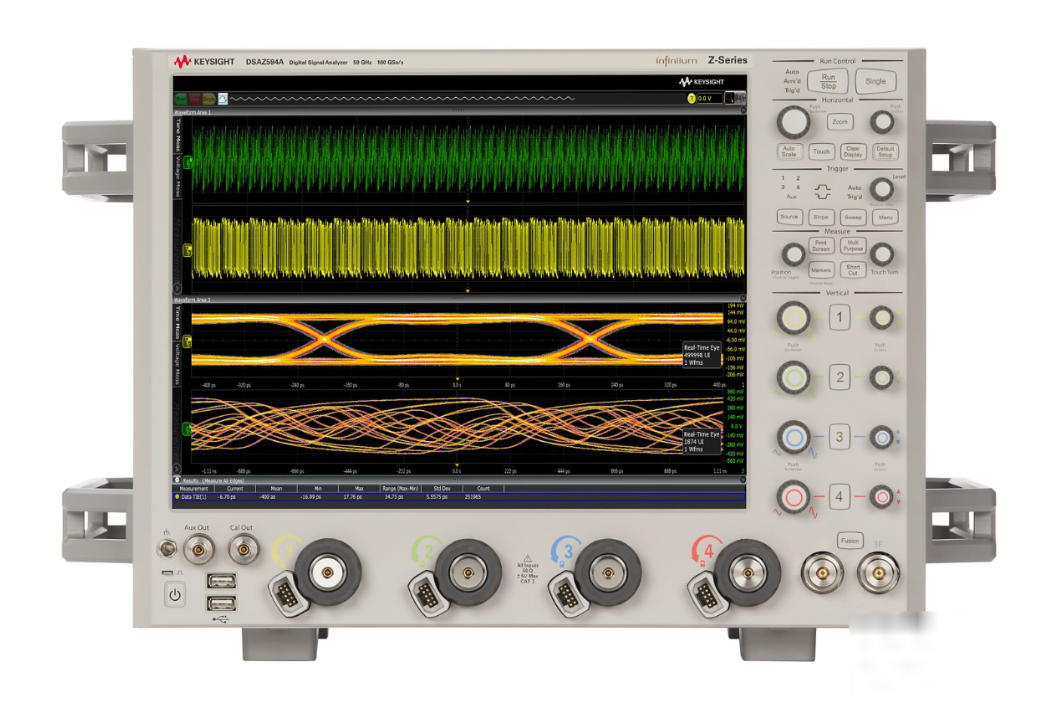This screenshot has height=724, width=1049.
Task: Activate horizontal Zoom mode
Action: [x=840, y=122]
